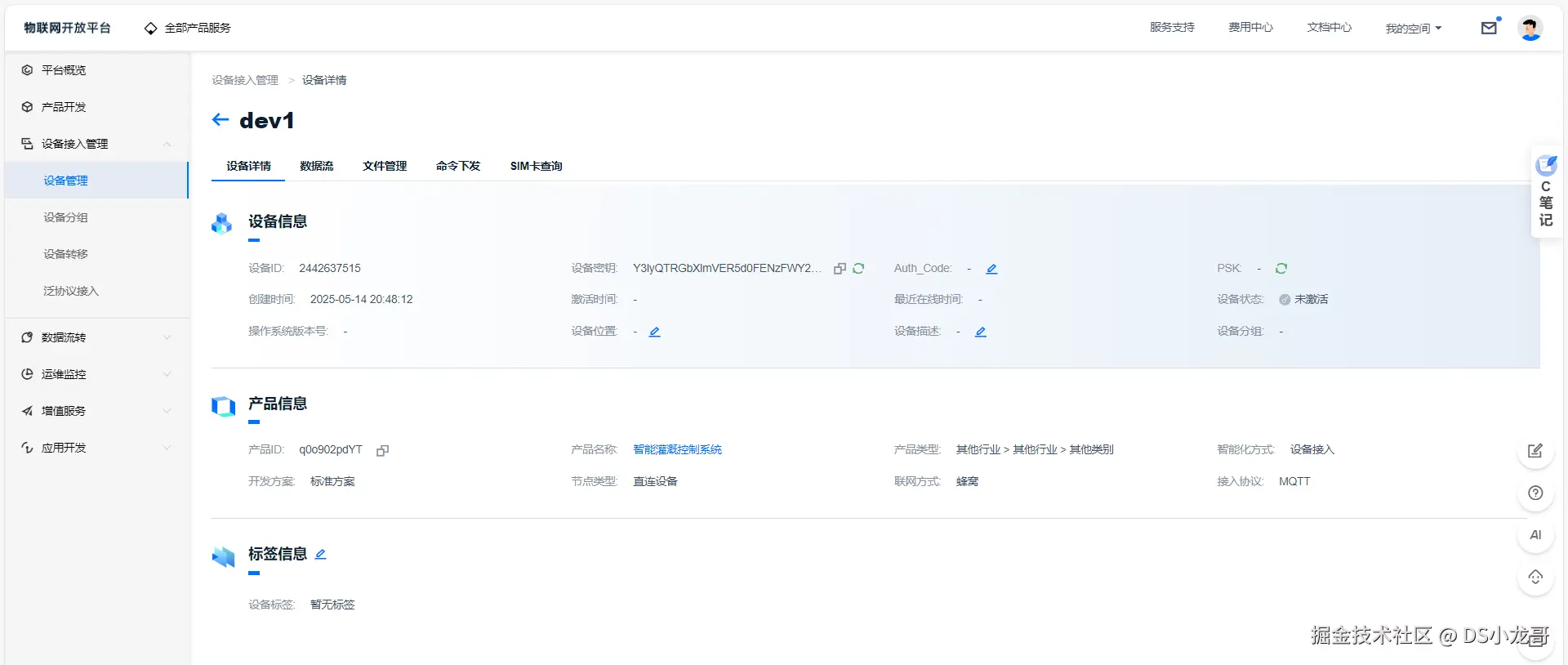Switch to the 命令下发 tab
1568x665 pixels.
[458, 166]
